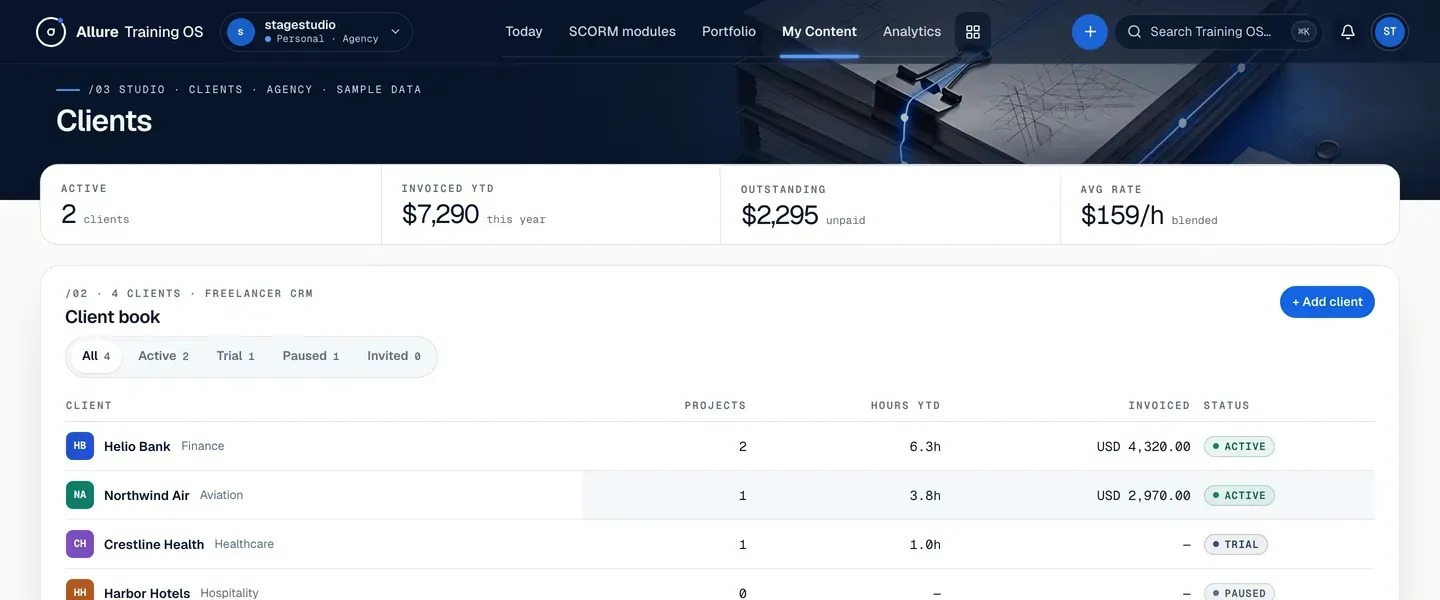Open the Helio Bank client name

(137, 446)
